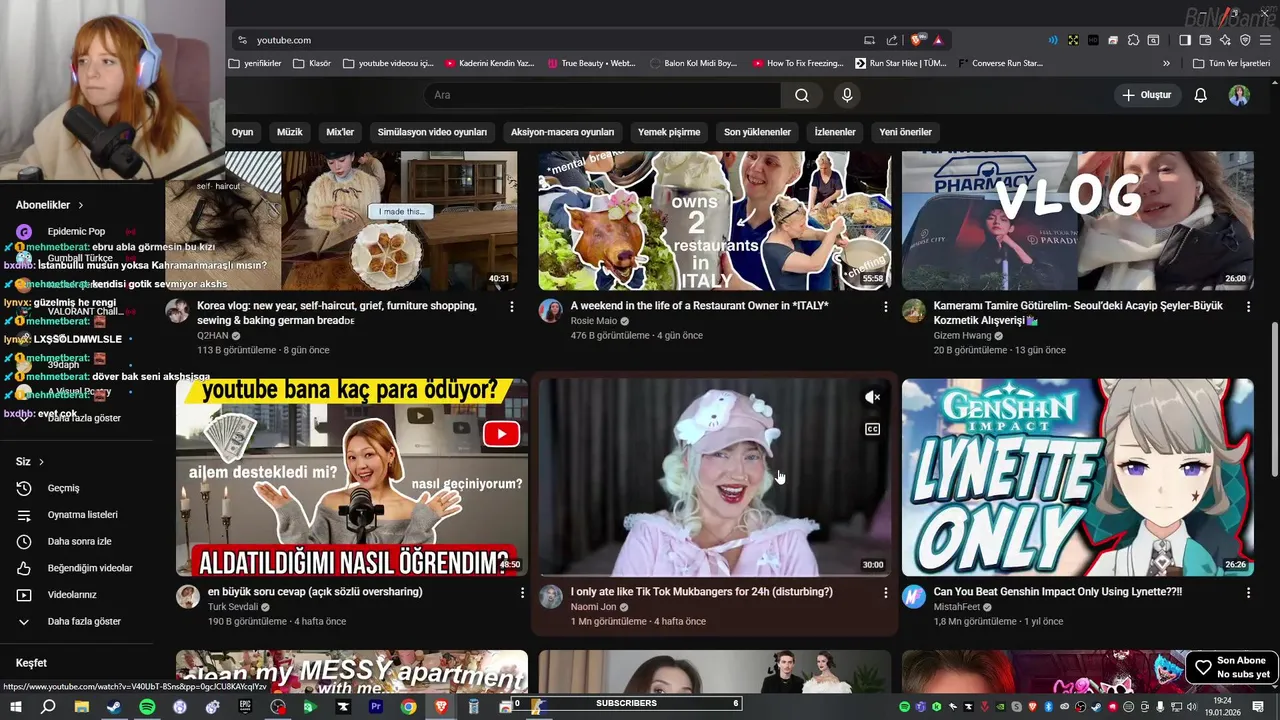Select the Aksiyon-macera oyunları chip
This screenshot has height=720, width=1280.
pyautogui.click(x=562, y=132)
